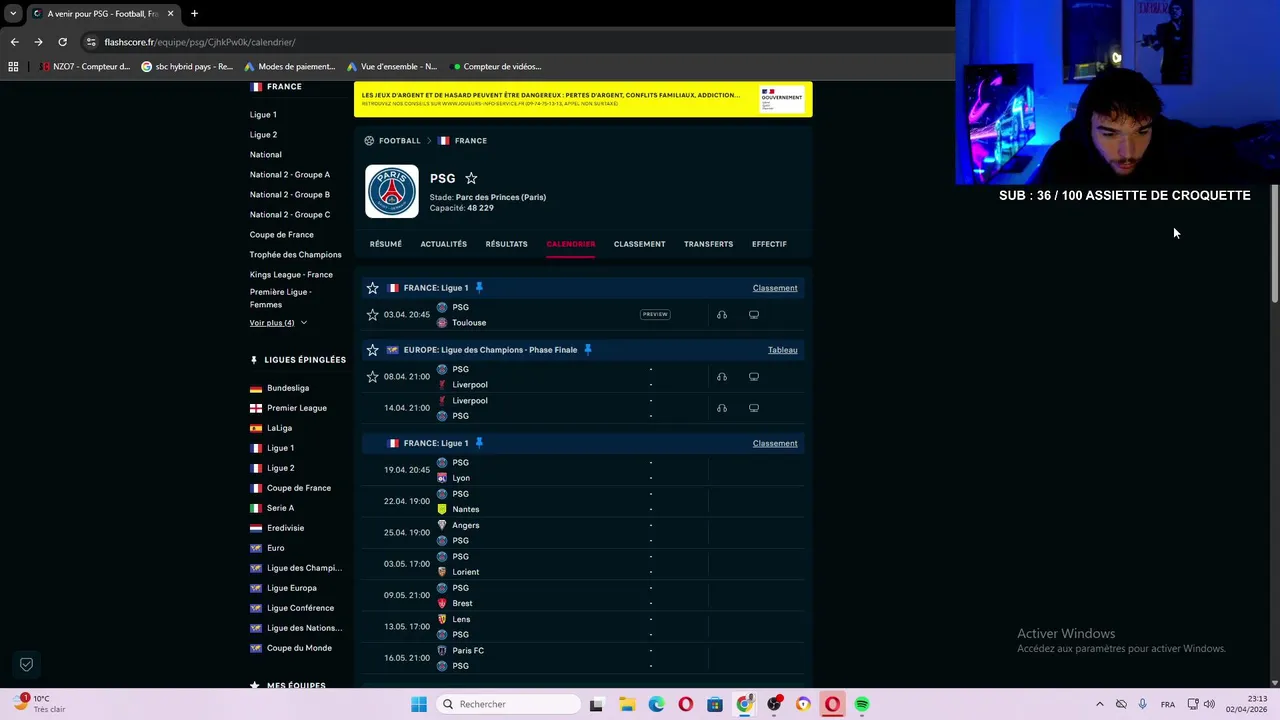Viewport: 1280px width, 720px height.
Task: Launch Spotify from the taskbar
Action: coord(862,704)
